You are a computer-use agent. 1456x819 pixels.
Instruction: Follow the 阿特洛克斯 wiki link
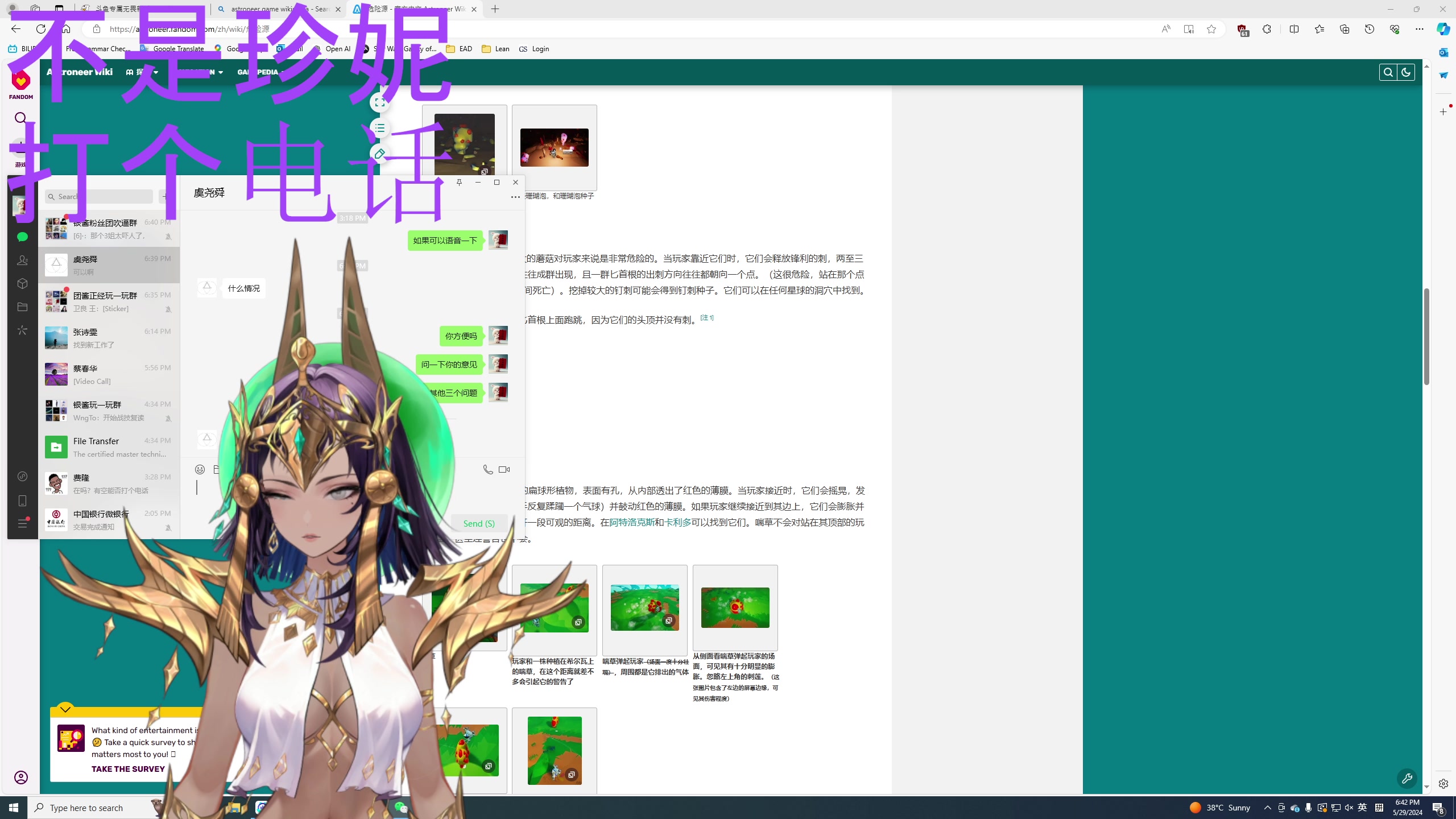click(x=631, y=522)
